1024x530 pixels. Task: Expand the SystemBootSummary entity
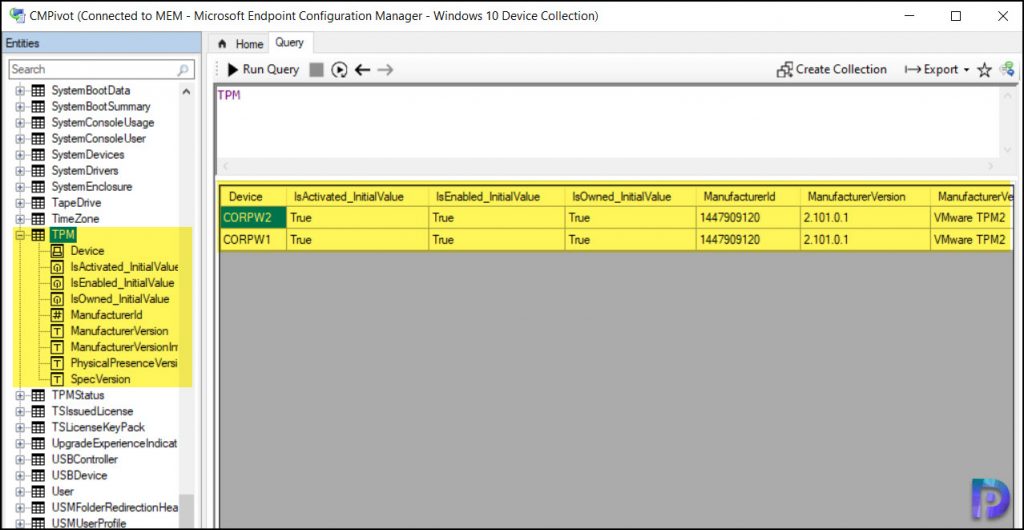pyautogui.click(x=20, y=106)
